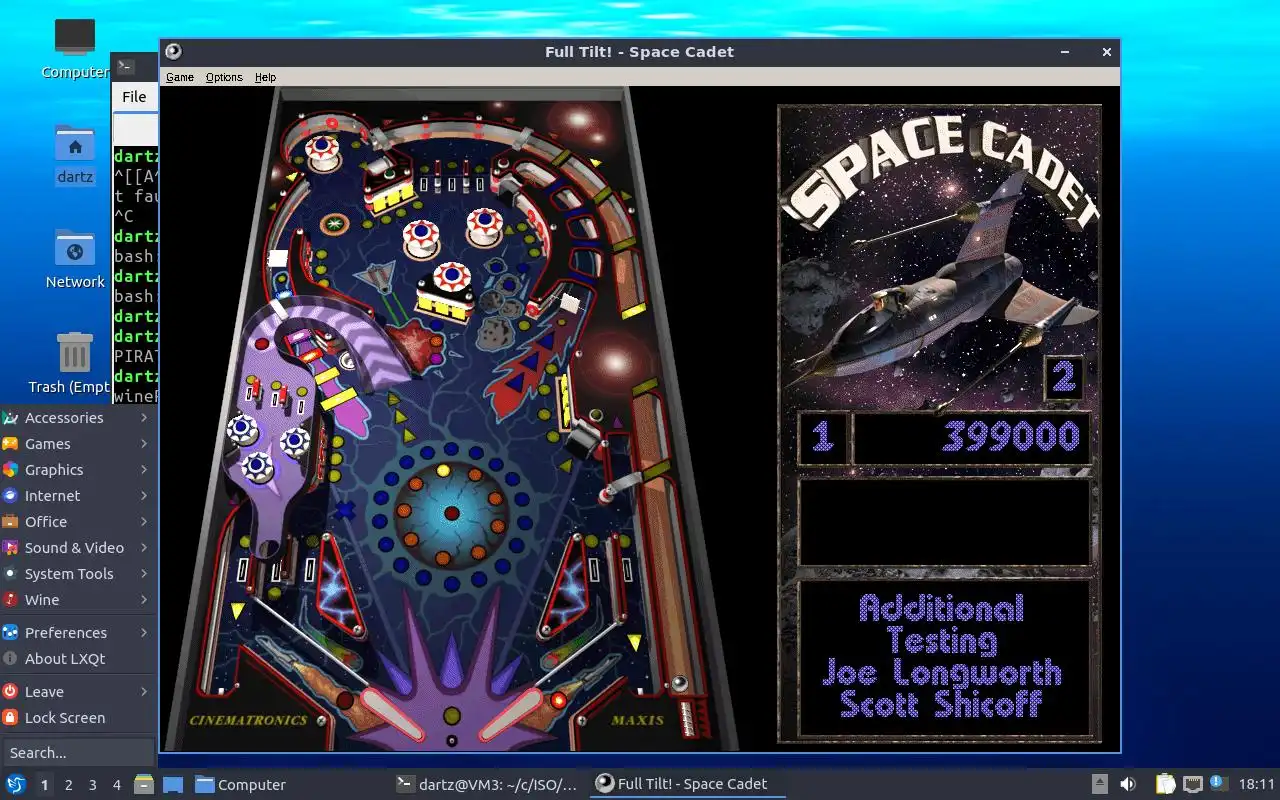
Task: Click the clipboard manager tray icon
Action: (1165, 785)
